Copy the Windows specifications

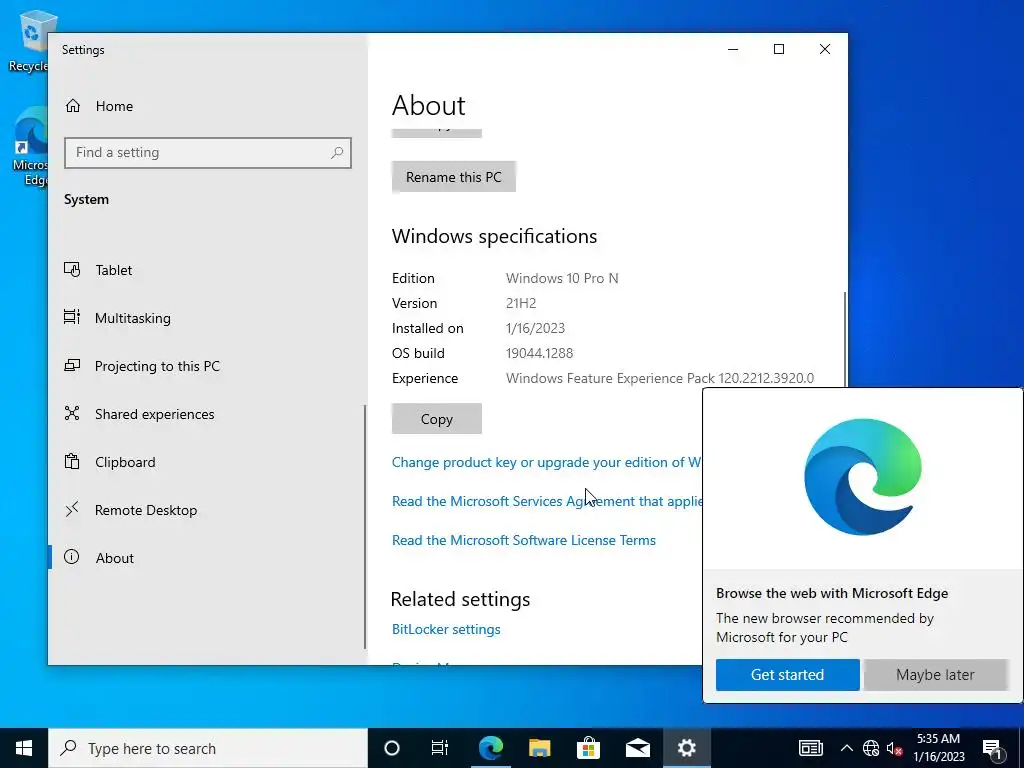coord(437,419)
